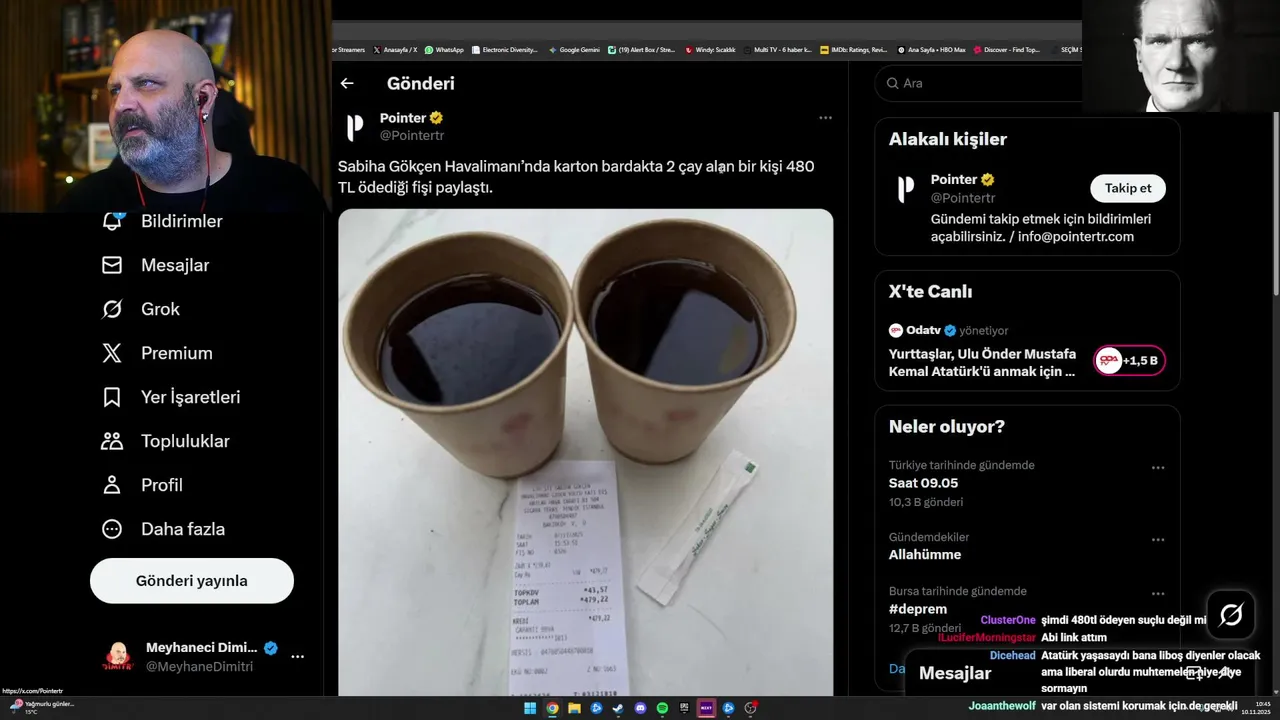1280x720 pixels.
Task: Open the Saat 09.05 trending topic
Action: 923,483
